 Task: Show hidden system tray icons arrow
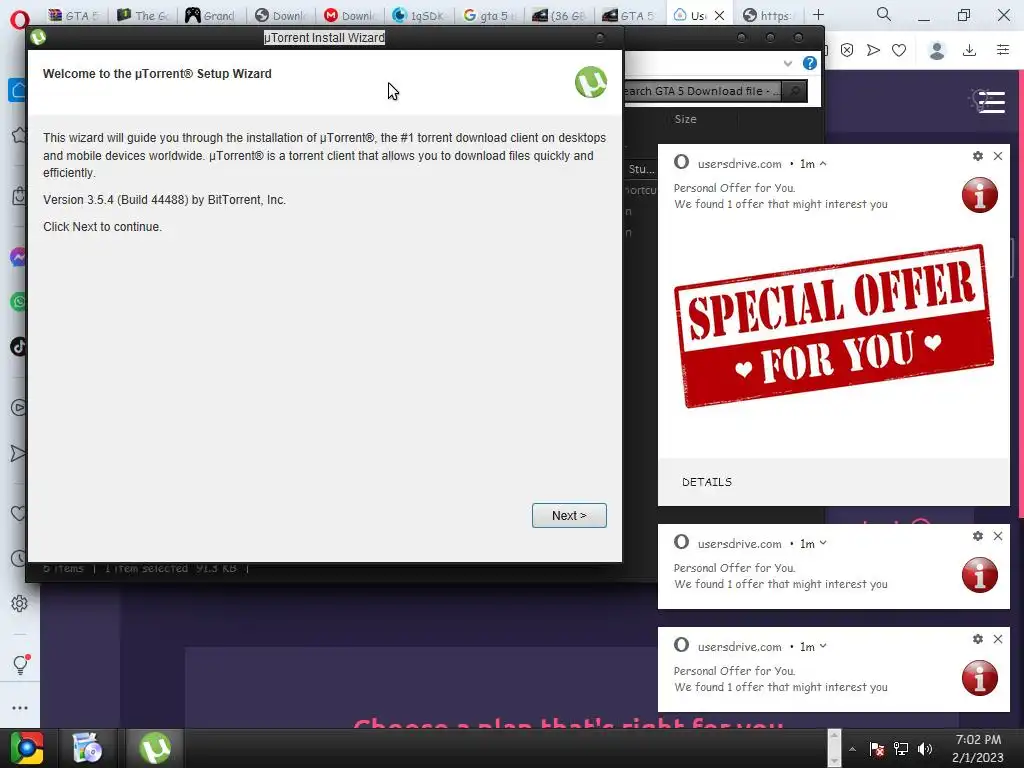coord(852,749)
